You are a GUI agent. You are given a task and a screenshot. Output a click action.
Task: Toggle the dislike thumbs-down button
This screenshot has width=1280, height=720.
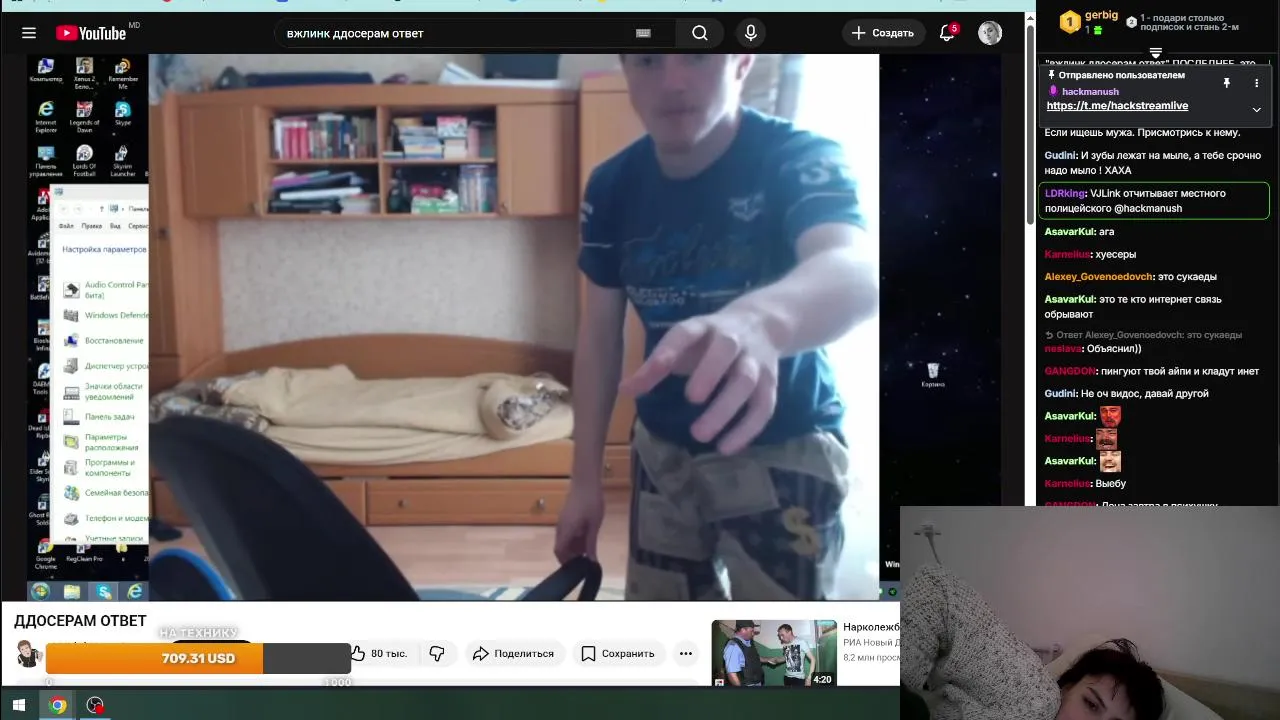tap(437, 653)
